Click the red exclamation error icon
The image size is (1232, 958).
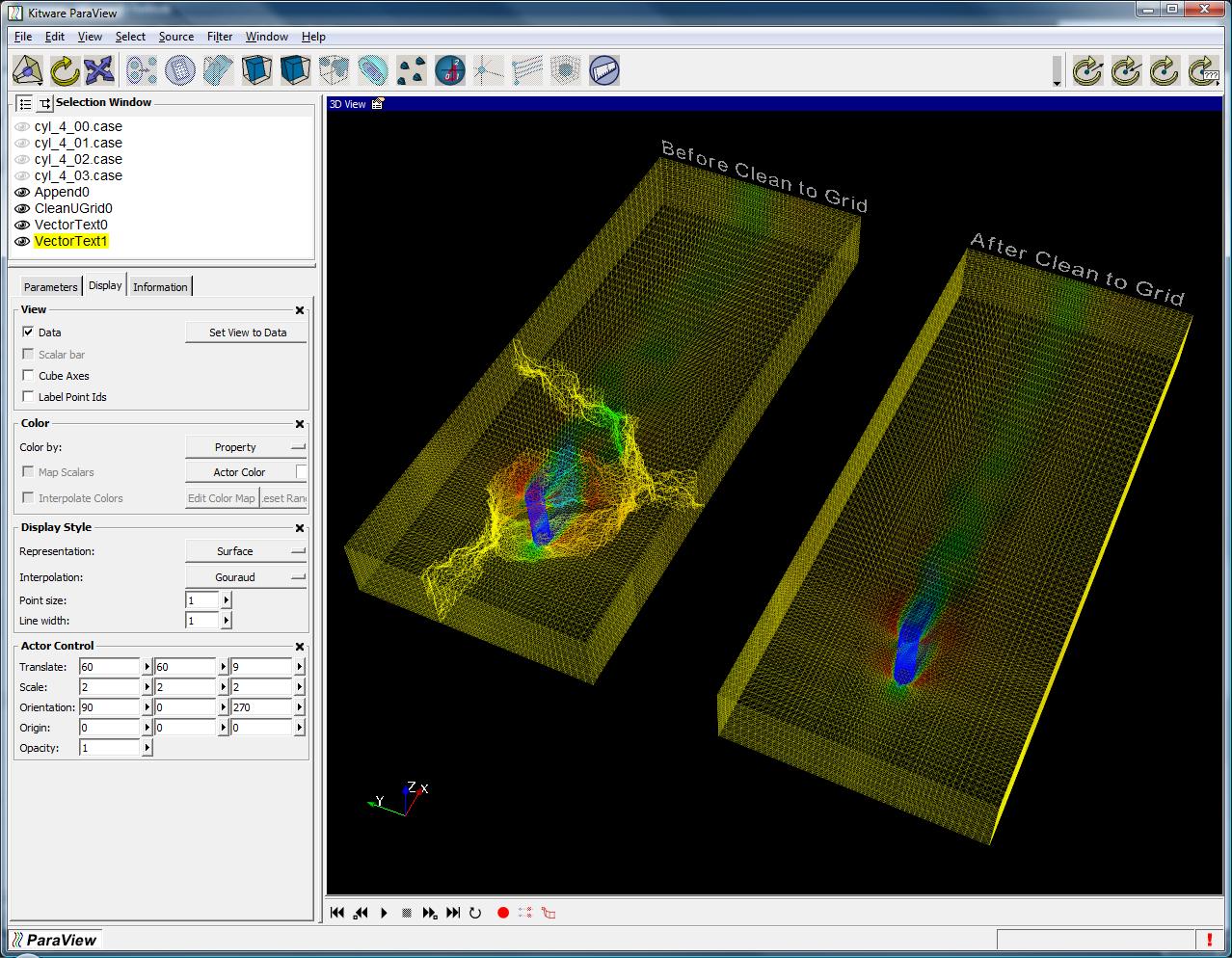[1210, 939]
